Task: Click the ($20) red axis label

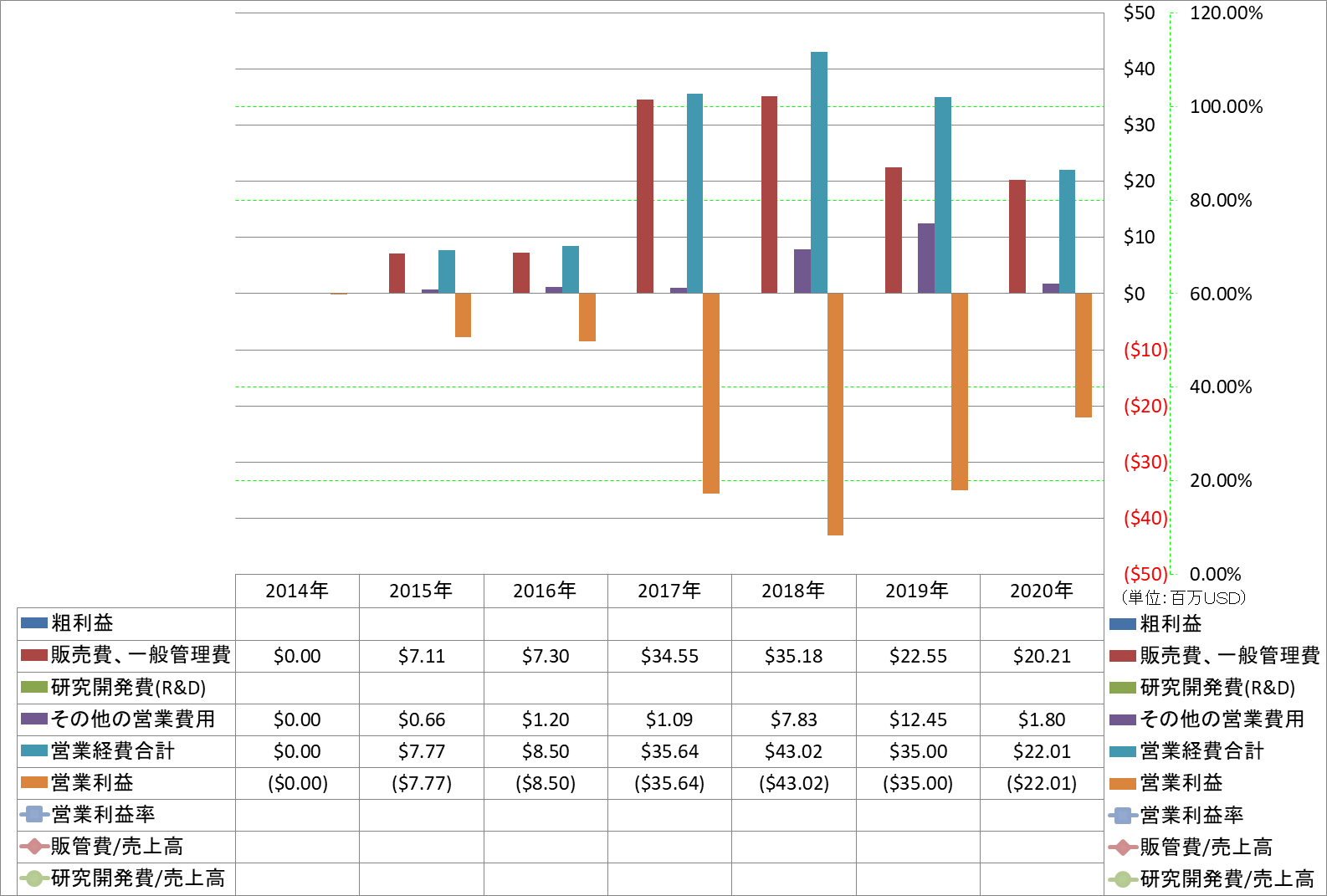Action: click(x=1145, y=406)
